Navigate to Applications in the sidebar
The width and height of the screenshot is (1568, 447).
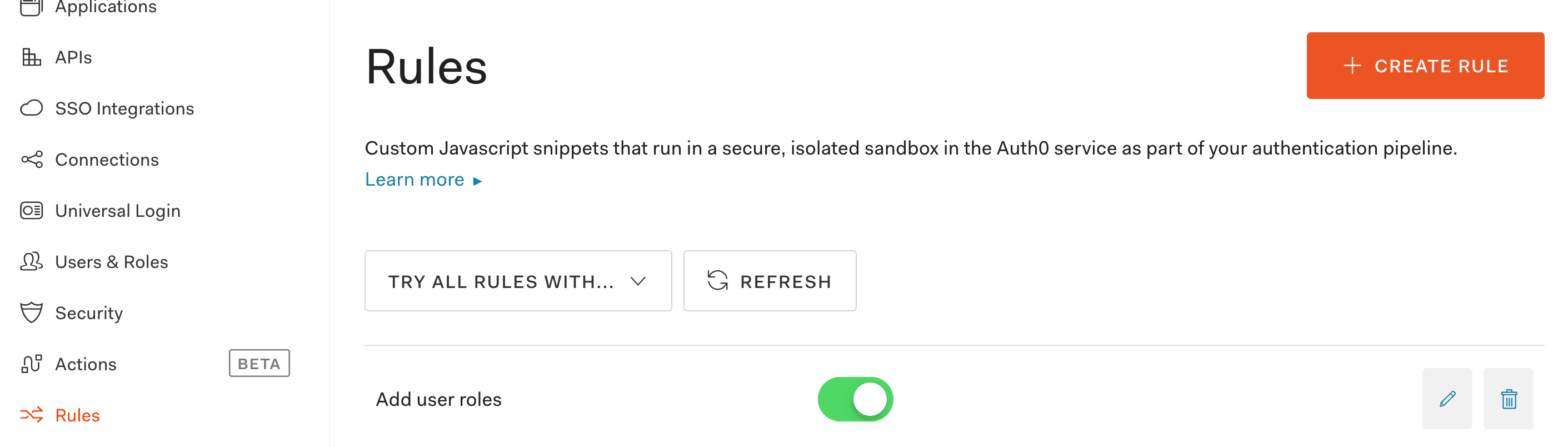point(104,6)
